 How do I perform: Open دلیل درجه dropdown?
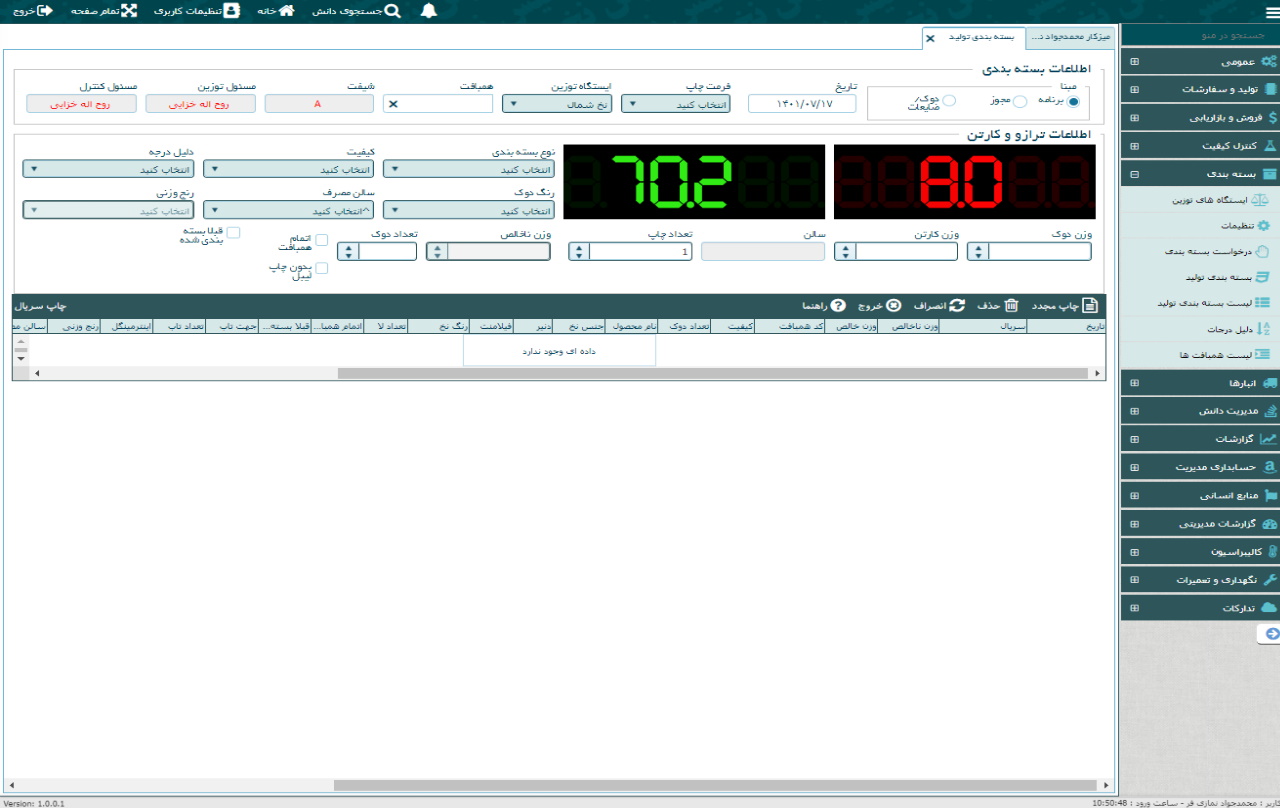(x=108, y=169)
